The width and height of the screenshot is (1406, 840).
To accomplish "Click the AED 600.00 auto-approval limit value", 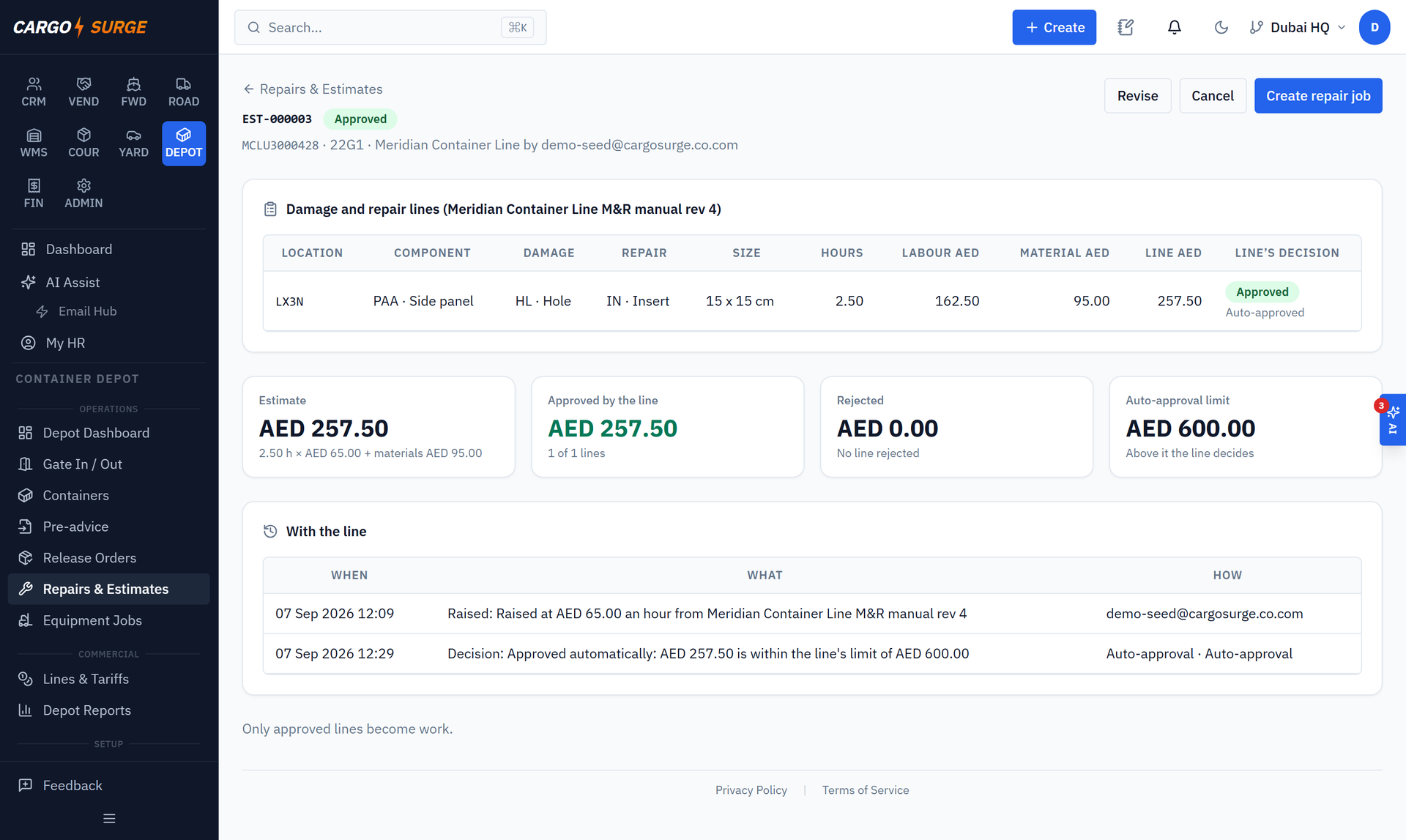I will pos(1190,428).
